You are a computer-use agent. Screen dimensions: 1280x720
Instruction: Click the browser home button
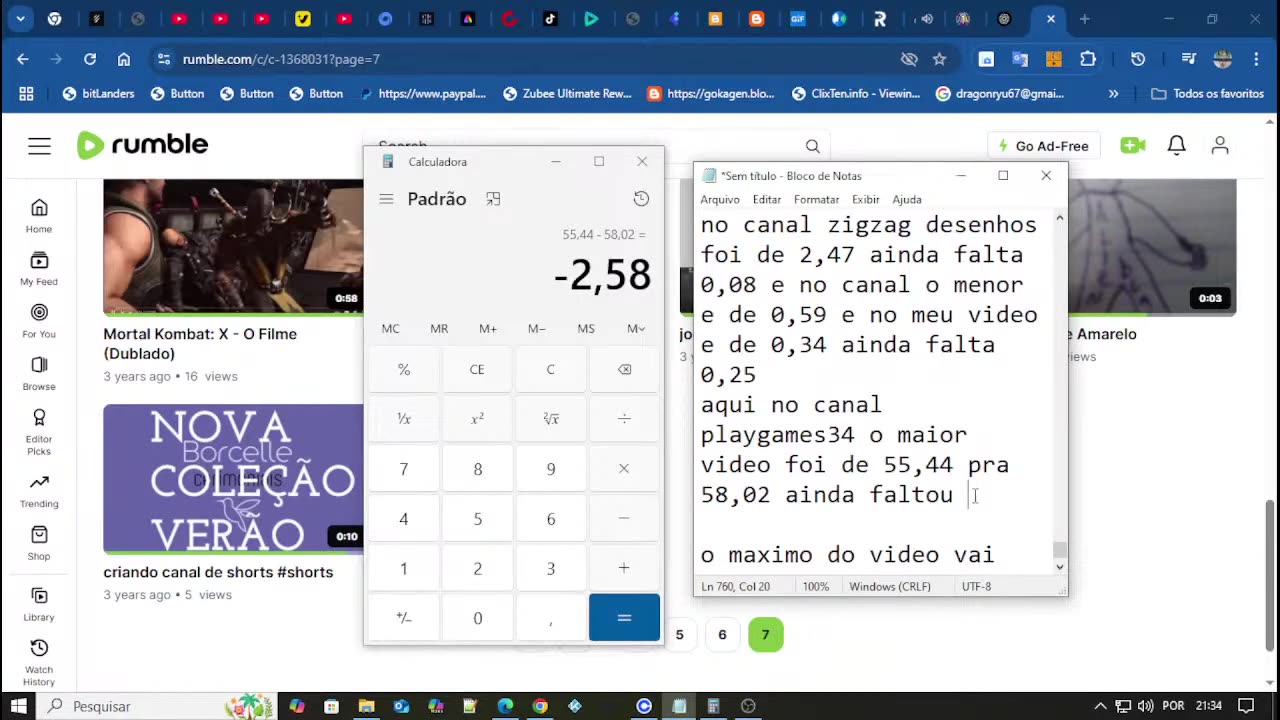point(124,59)
